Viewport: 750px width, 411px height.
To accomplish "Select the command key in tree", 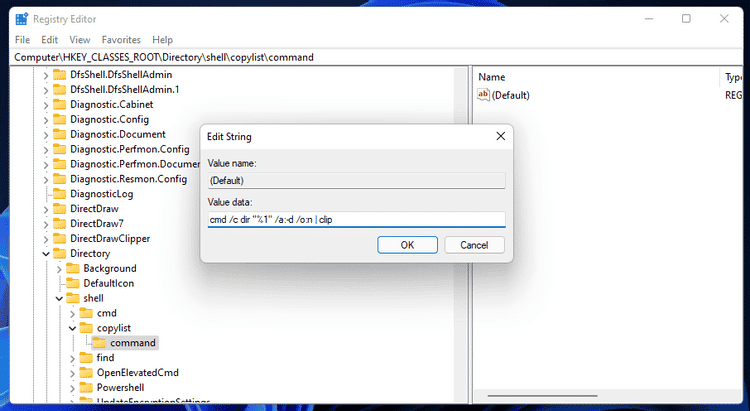I will pyautogui.click(x=132, y=343).
